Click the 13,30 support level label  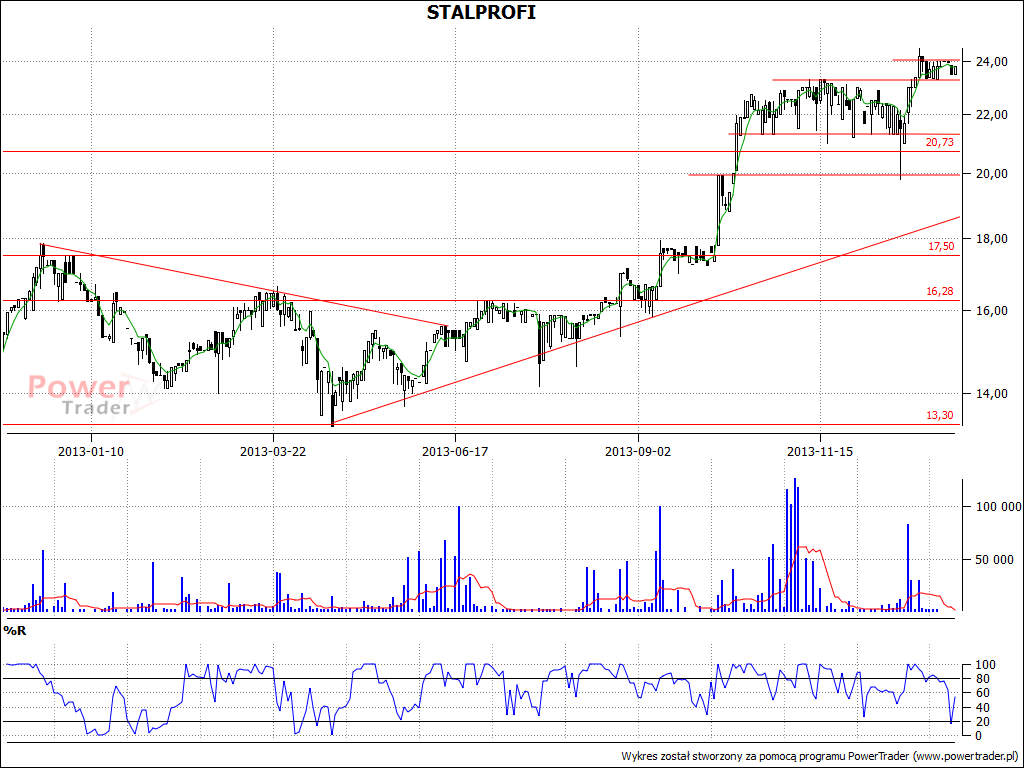click(940, 415)
